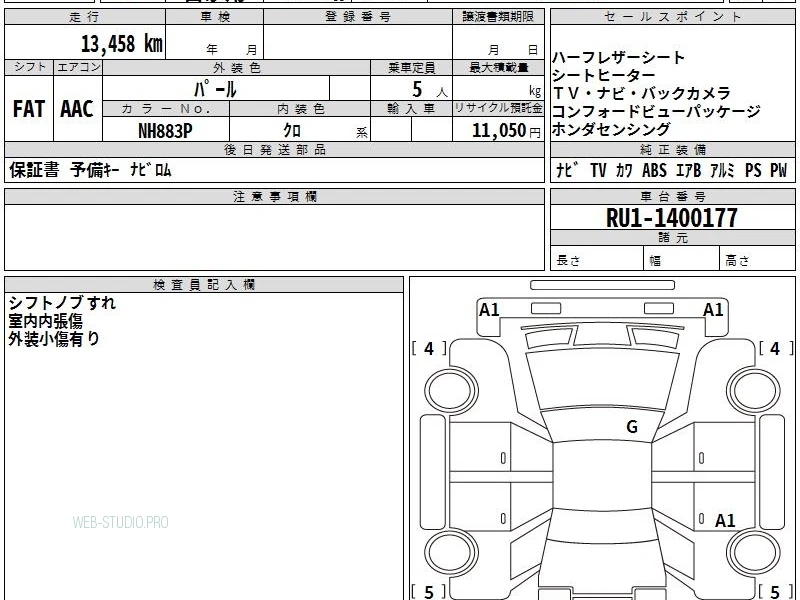This screenshot has height=600, width=800.
Task: Click TV in genuine equipment row
Action: point(598,170)
